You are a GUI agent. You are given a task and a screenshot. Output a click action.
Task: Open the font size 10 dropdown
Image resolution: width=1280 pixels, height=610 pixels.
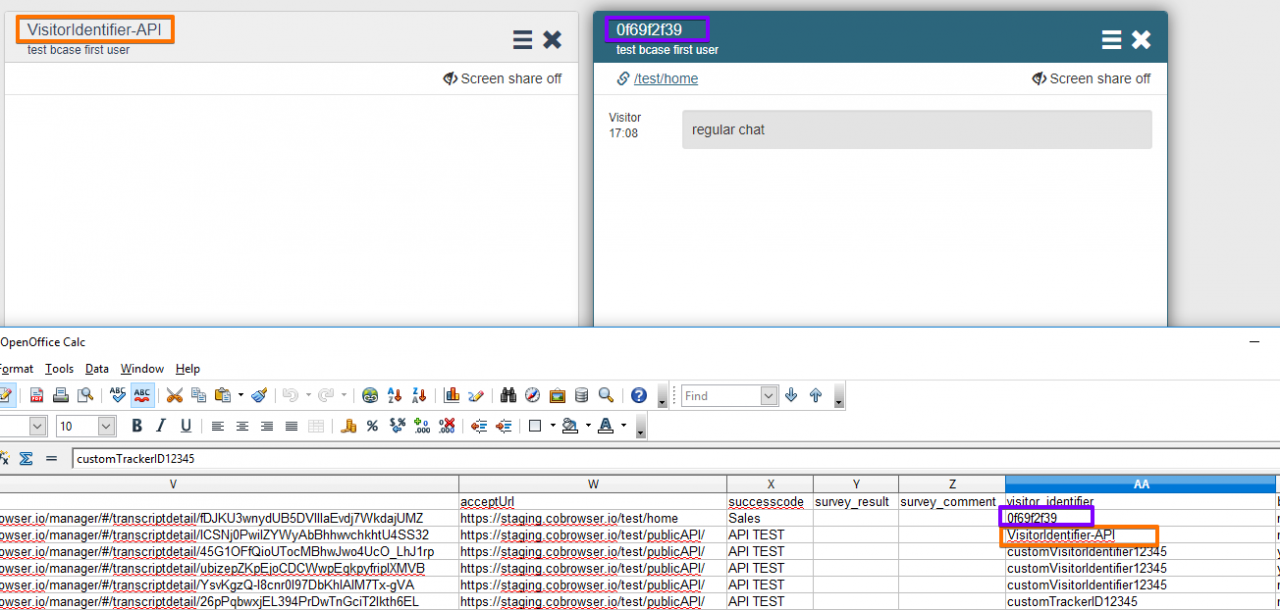(107, 426)
